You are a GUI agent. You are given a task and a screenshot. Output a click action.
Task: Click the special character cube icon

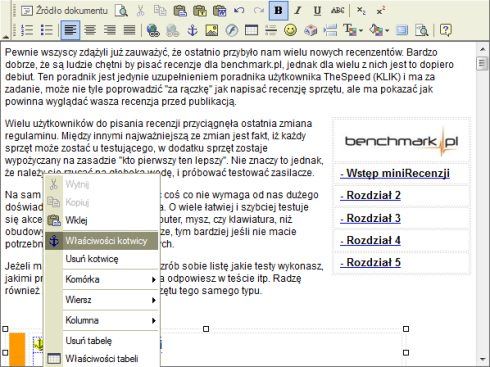[x=310, y=30]
